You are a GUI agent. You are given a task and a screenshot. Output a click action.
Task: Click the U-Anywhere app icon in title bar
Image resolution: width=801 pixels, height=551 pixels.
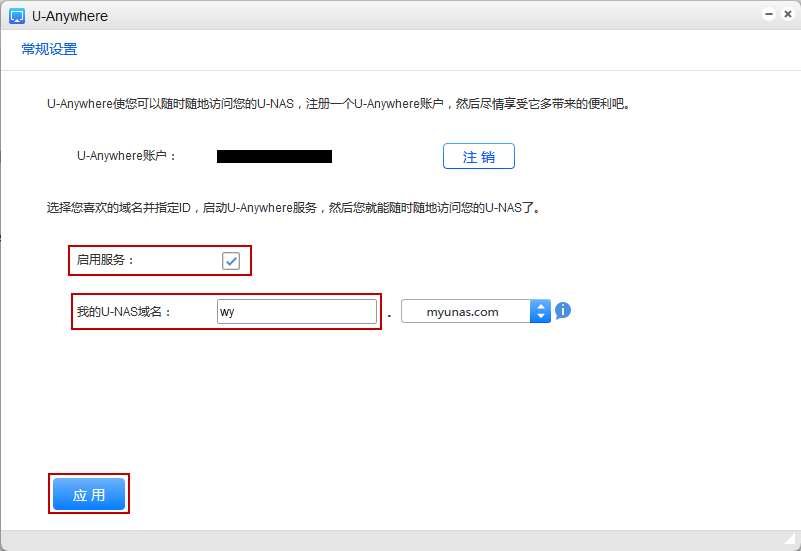coord(17,16)
